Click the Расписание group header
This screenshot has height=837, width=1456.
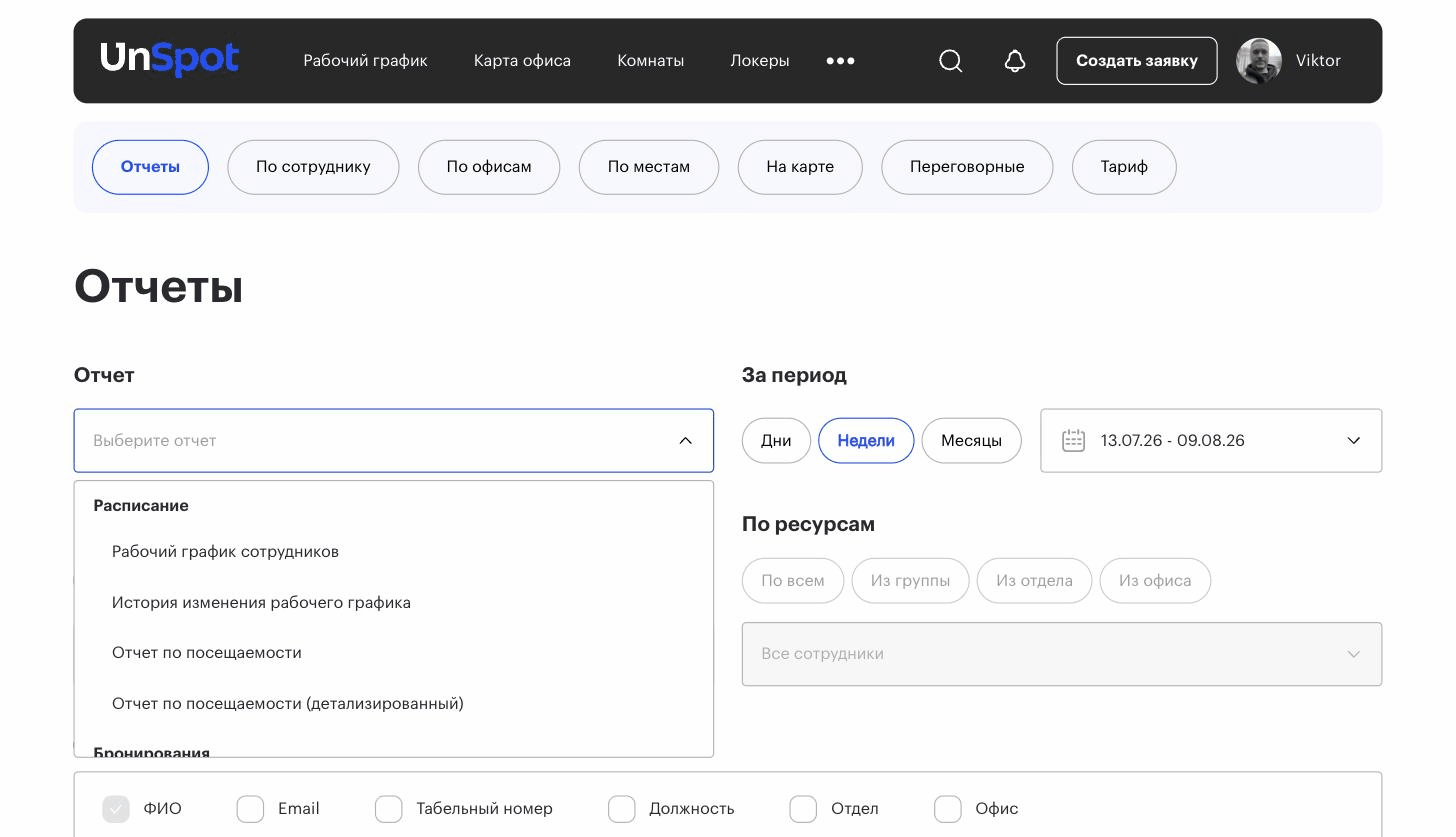[x=141, y=506]
